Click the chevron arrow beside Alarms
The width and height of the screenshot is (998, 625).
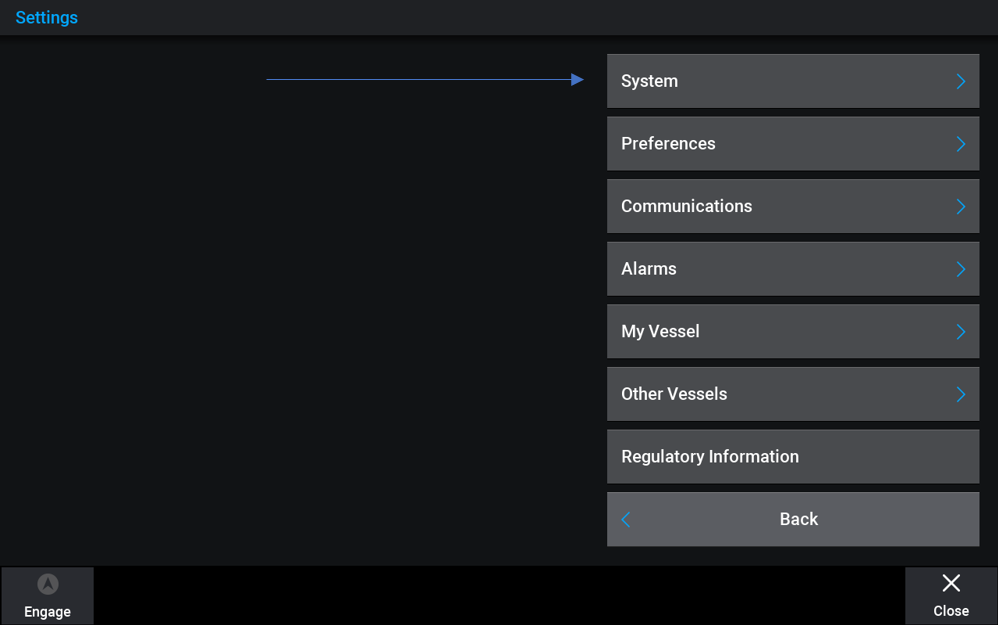pyautogui.click(x=960, y=269)
